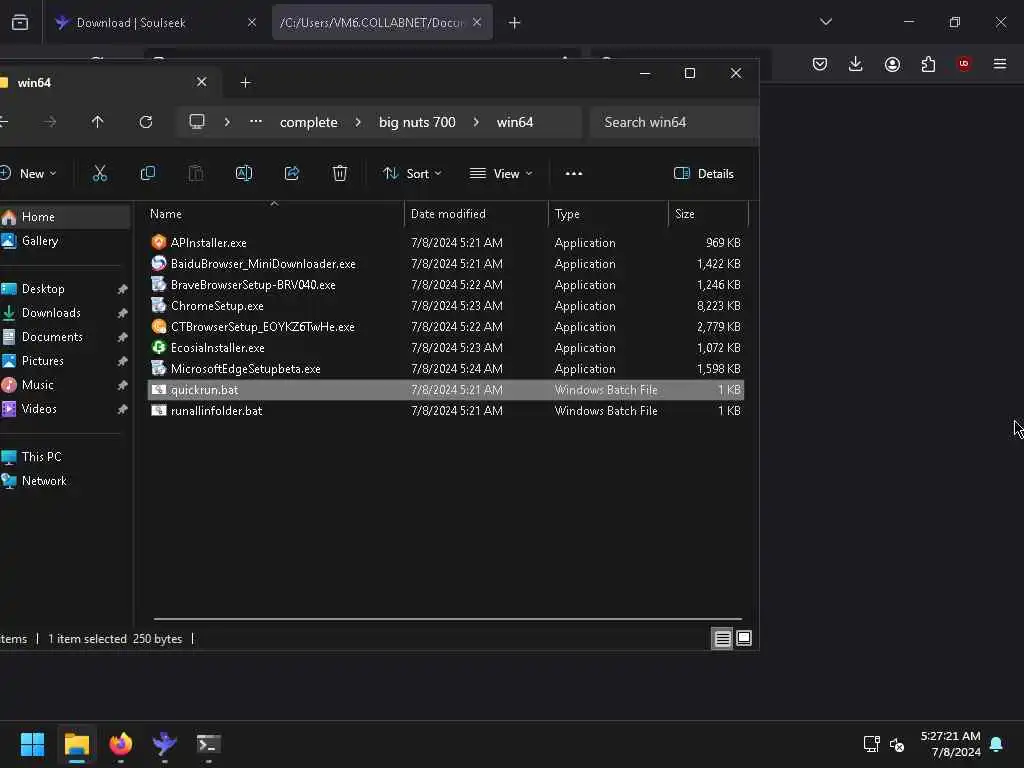
Task: Switch to the C:/Users/VM6.COLLABNET Firefox tab
Action: 382,23
